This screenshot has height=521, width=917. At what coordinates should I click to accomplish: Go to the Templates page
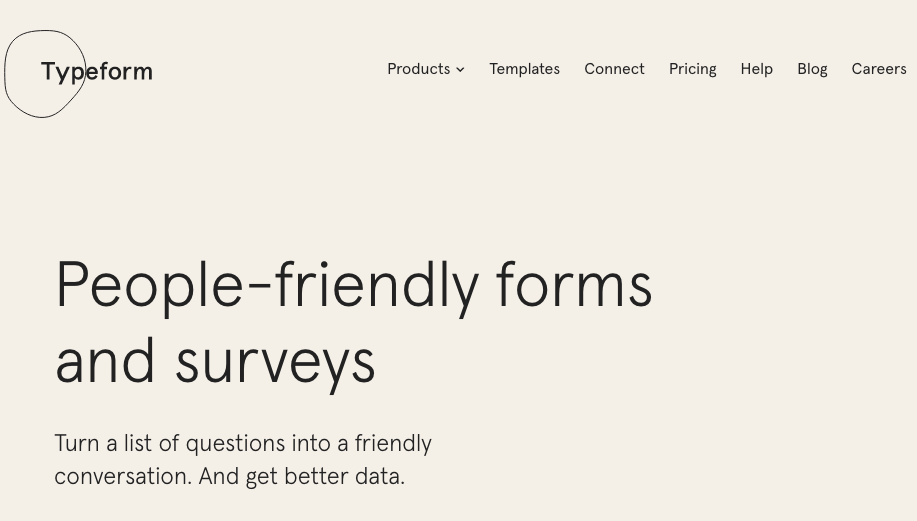click(525, 69)
